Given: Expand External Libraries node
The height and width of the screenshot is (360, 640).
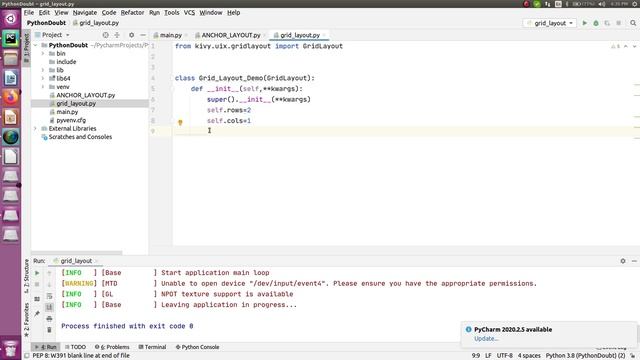Looking at the screenshot, I should 36,129.
